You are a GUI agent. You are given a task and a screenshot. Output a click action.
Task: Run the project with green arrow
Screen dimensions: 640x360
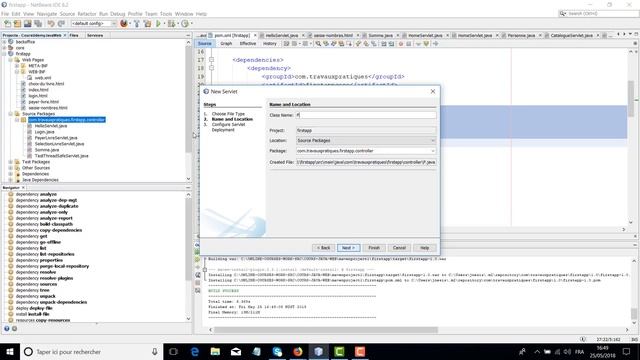click(x=158, y=24)
